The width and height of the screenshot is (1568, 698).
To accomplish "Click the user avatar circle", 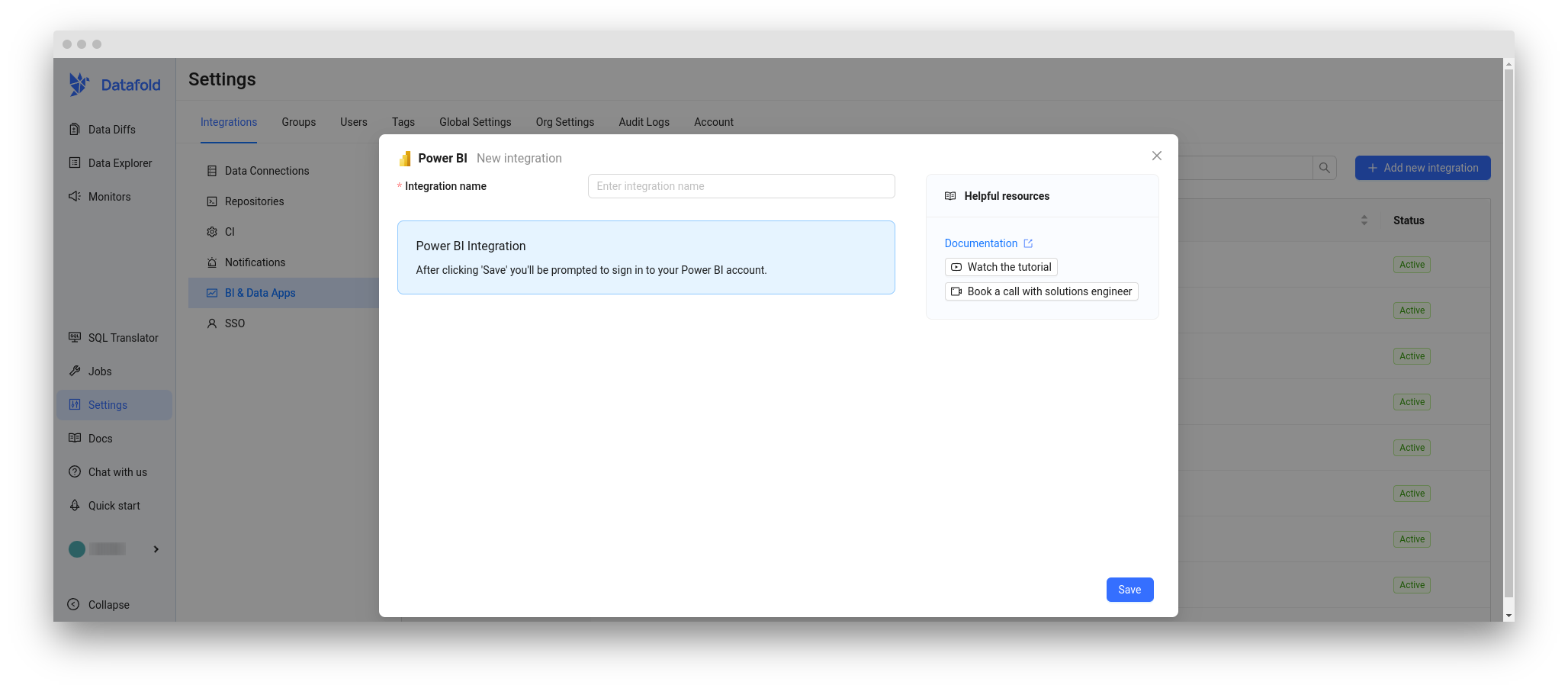I will coord(77,549).
